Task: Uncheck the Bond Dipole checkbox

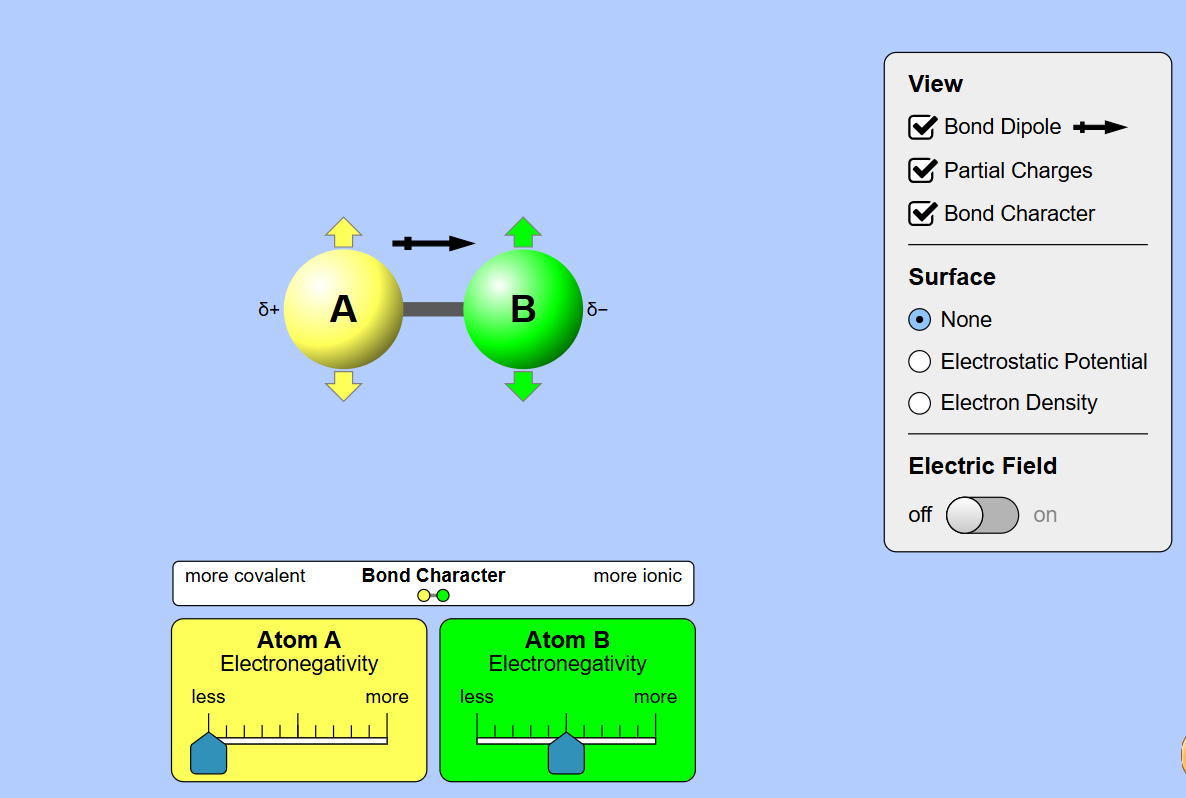Action: pyautogui.click(x=921, y=127)
